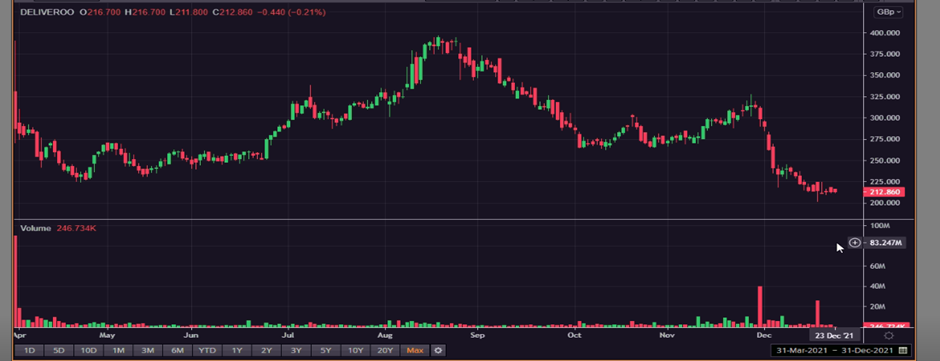
Task: Open the GBp currency dropdown
Action: tap(889, 12)
